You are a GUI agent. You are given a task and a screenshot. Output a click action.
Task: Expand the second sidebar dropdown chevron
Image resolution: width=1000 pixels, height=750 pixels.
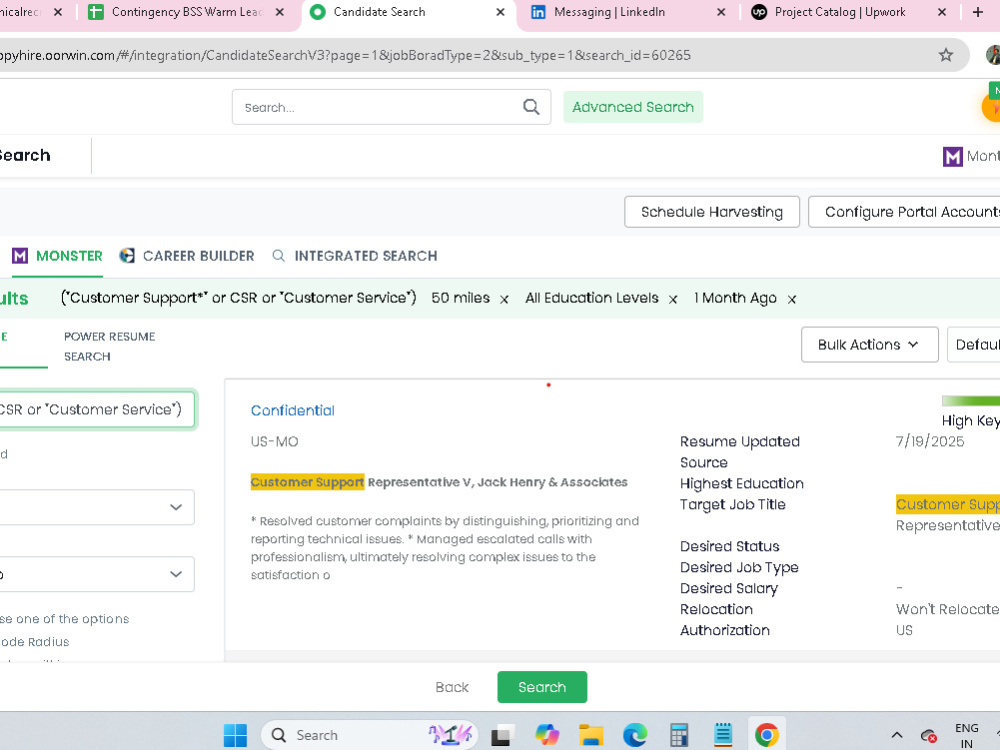[176, 574]
